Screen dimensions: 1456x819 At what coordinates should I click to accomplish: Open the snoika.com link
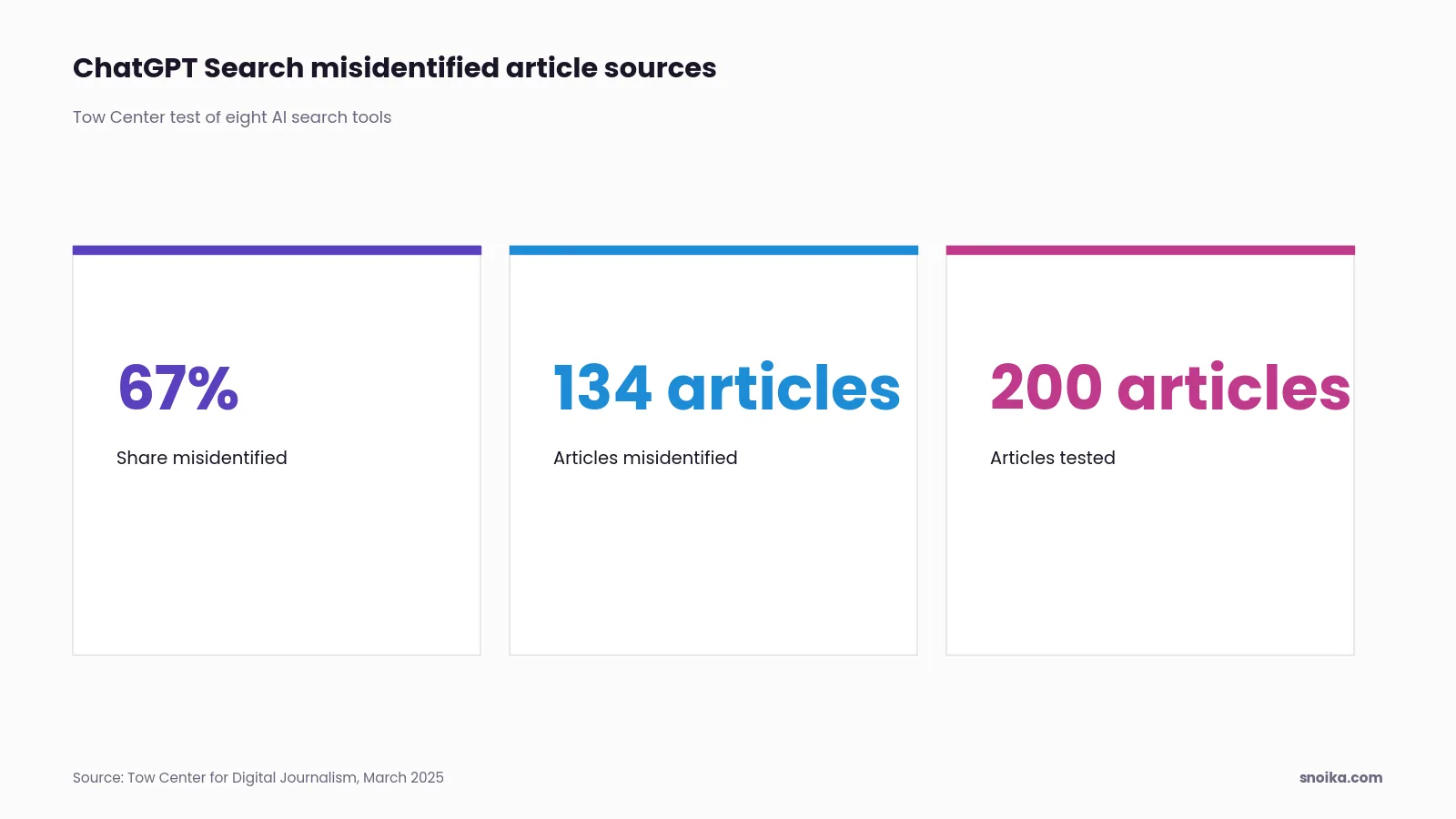point(1340,778)
